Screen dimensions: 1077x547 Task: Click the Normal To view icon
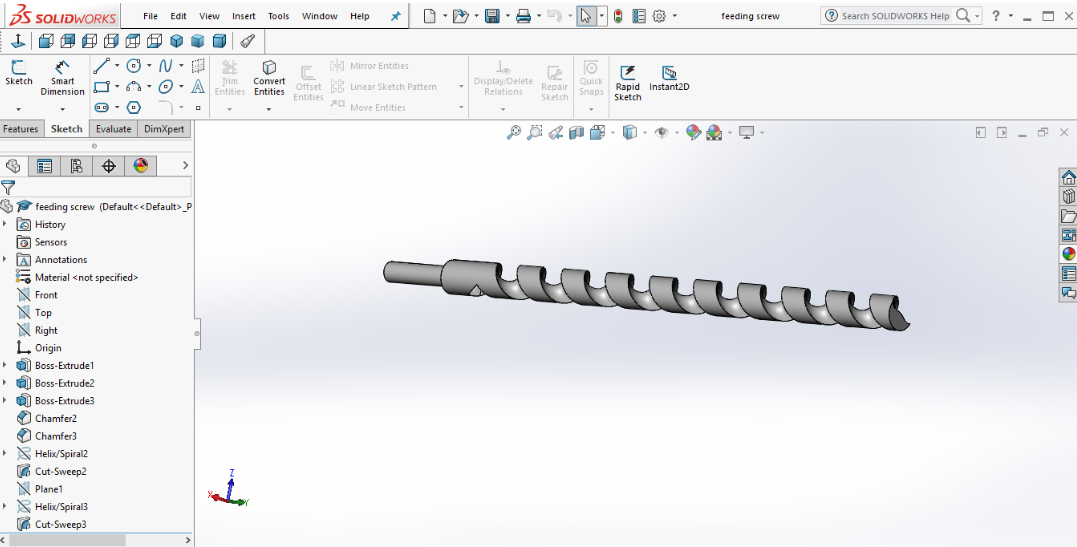[17, 41]
